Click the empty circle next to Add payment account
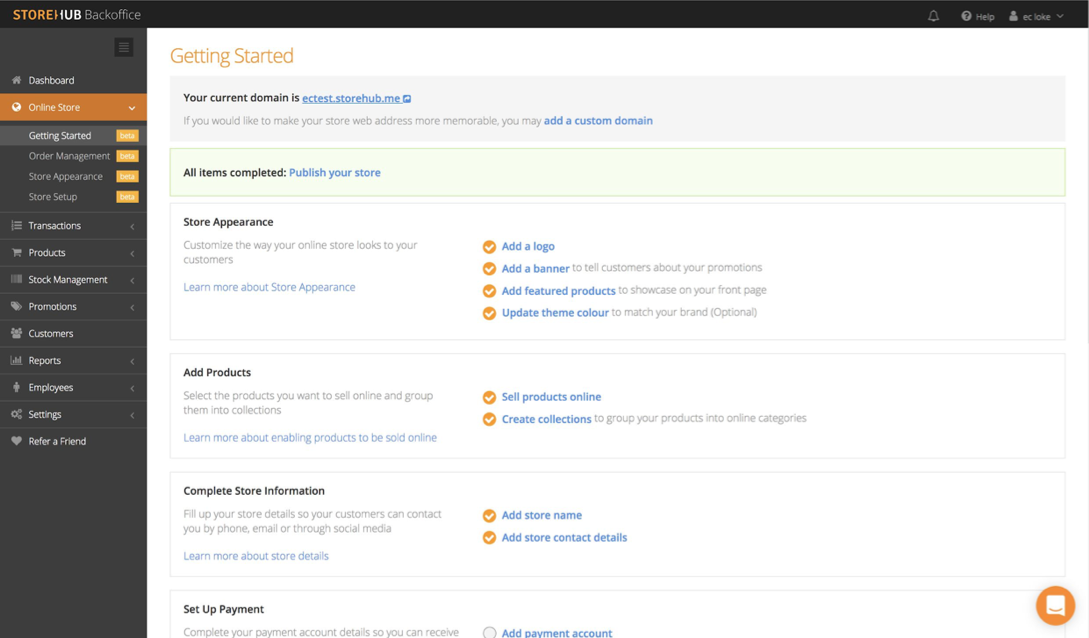Viewport: 1089px width, 638px height. coord(489,632)
